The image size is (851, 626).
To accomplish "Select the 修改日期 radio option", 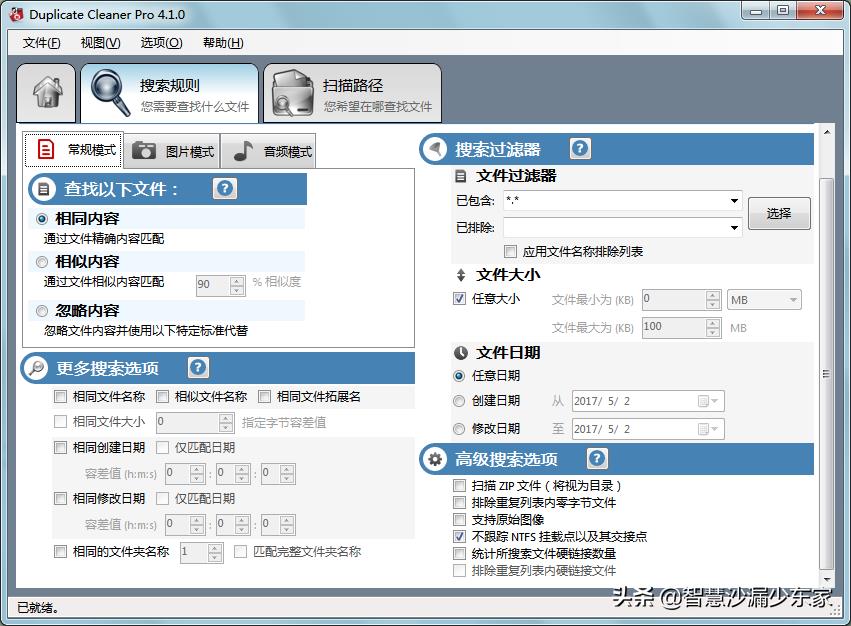I will coord(459,429).
